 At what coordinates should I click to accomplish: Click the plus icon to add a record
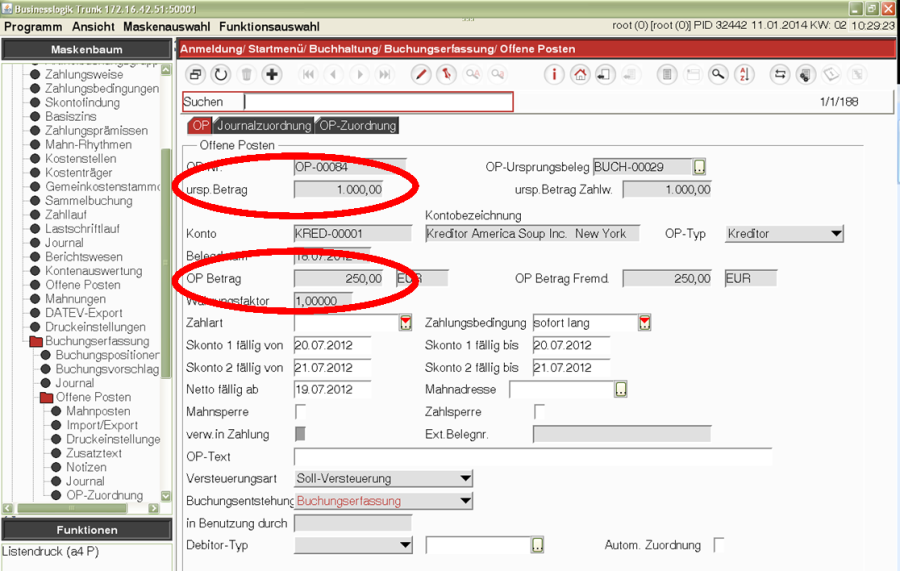pos(272,75)
